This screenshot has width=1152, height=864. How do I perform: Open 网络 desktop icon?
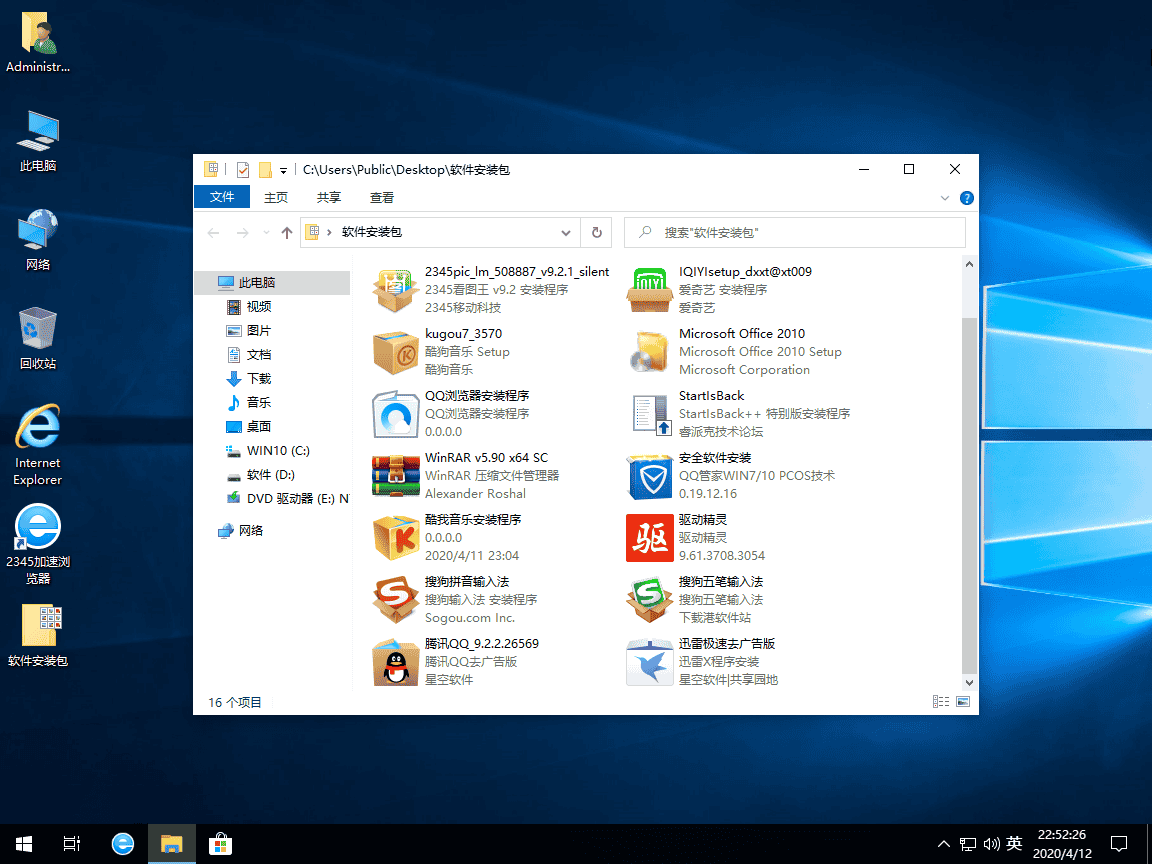coord(38,240)
